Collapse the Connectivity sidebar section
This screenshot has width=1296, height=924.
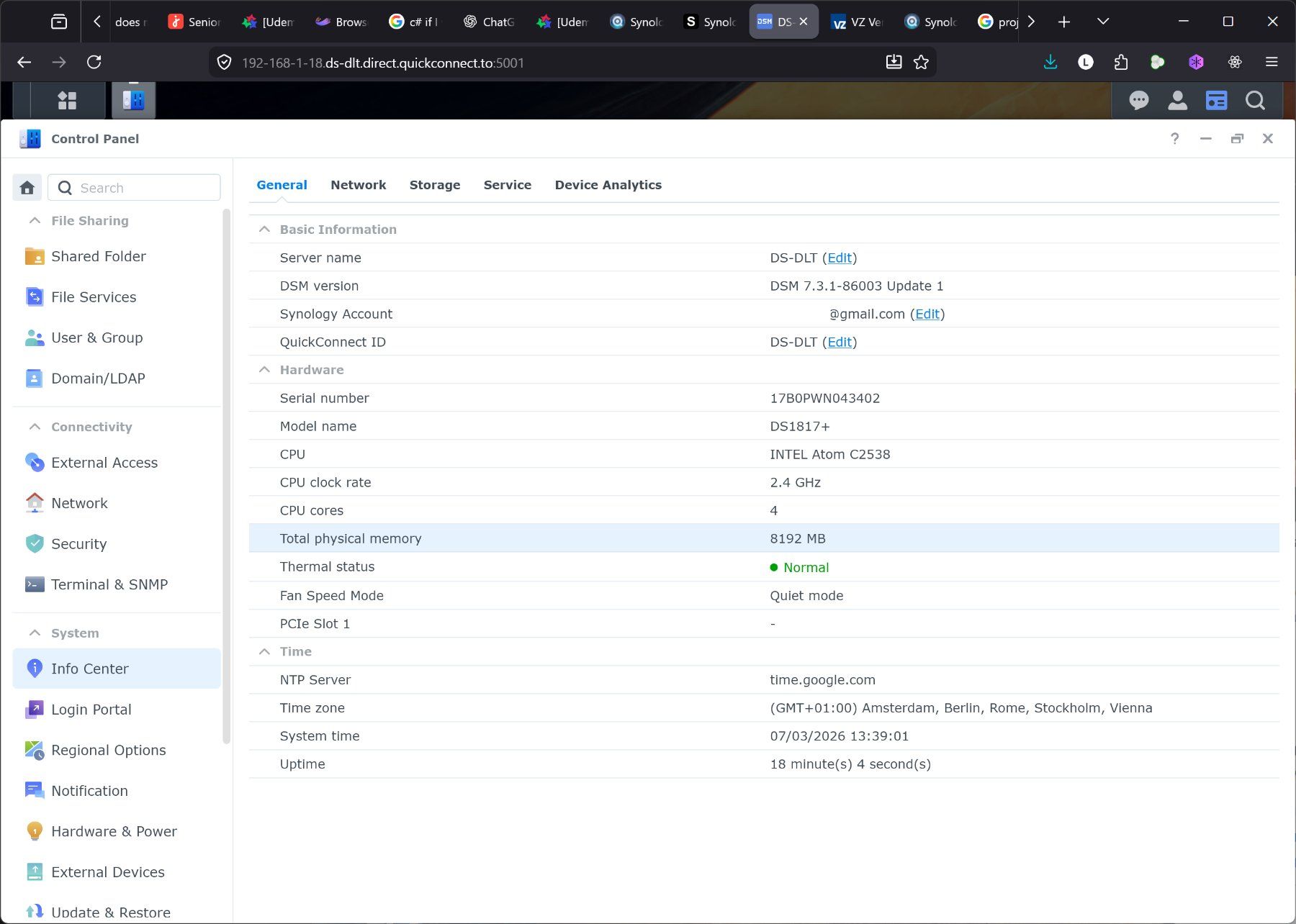click(34, 427)
